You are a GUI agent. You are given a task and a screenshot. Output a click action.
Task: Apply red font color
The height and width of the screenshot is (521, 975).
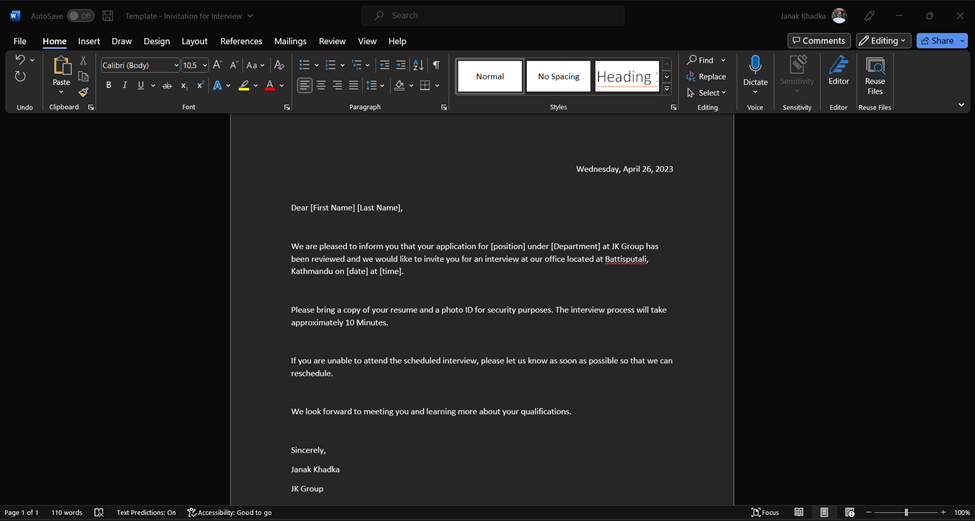point(270,85)
